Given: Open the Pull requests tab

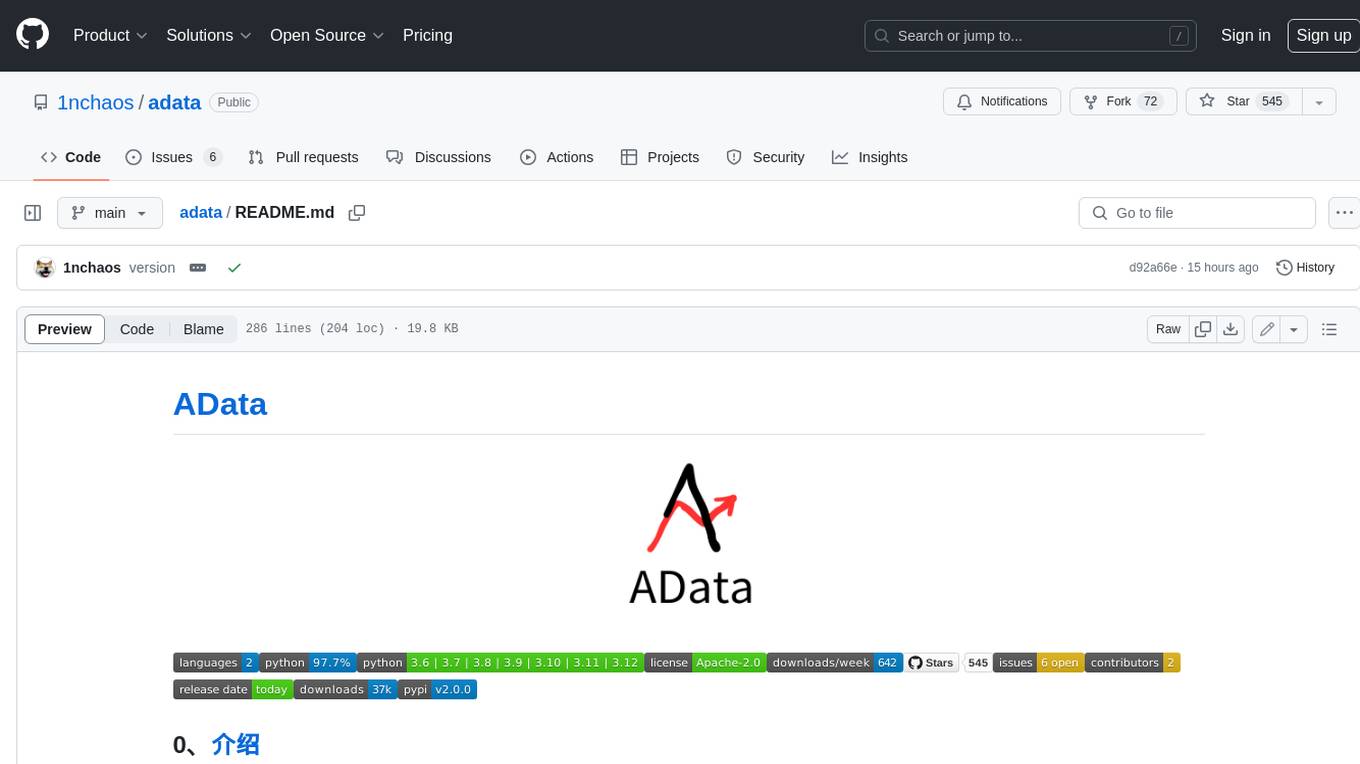Looking at the screenshot, I should pos(303,157).
